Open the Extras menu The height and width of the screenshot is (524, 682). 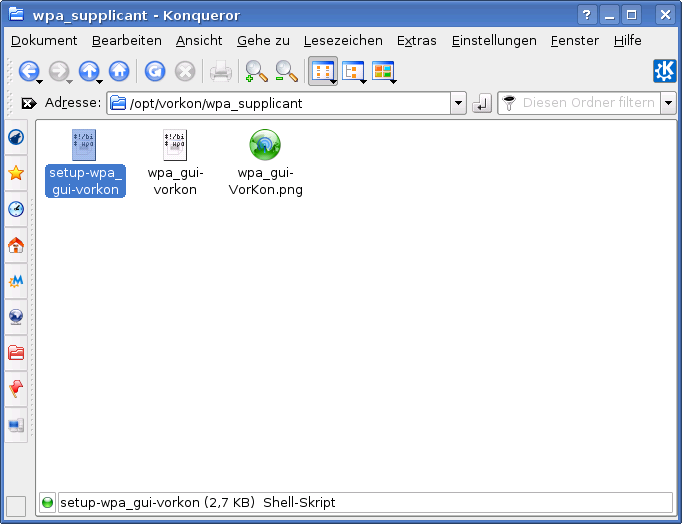417,40
